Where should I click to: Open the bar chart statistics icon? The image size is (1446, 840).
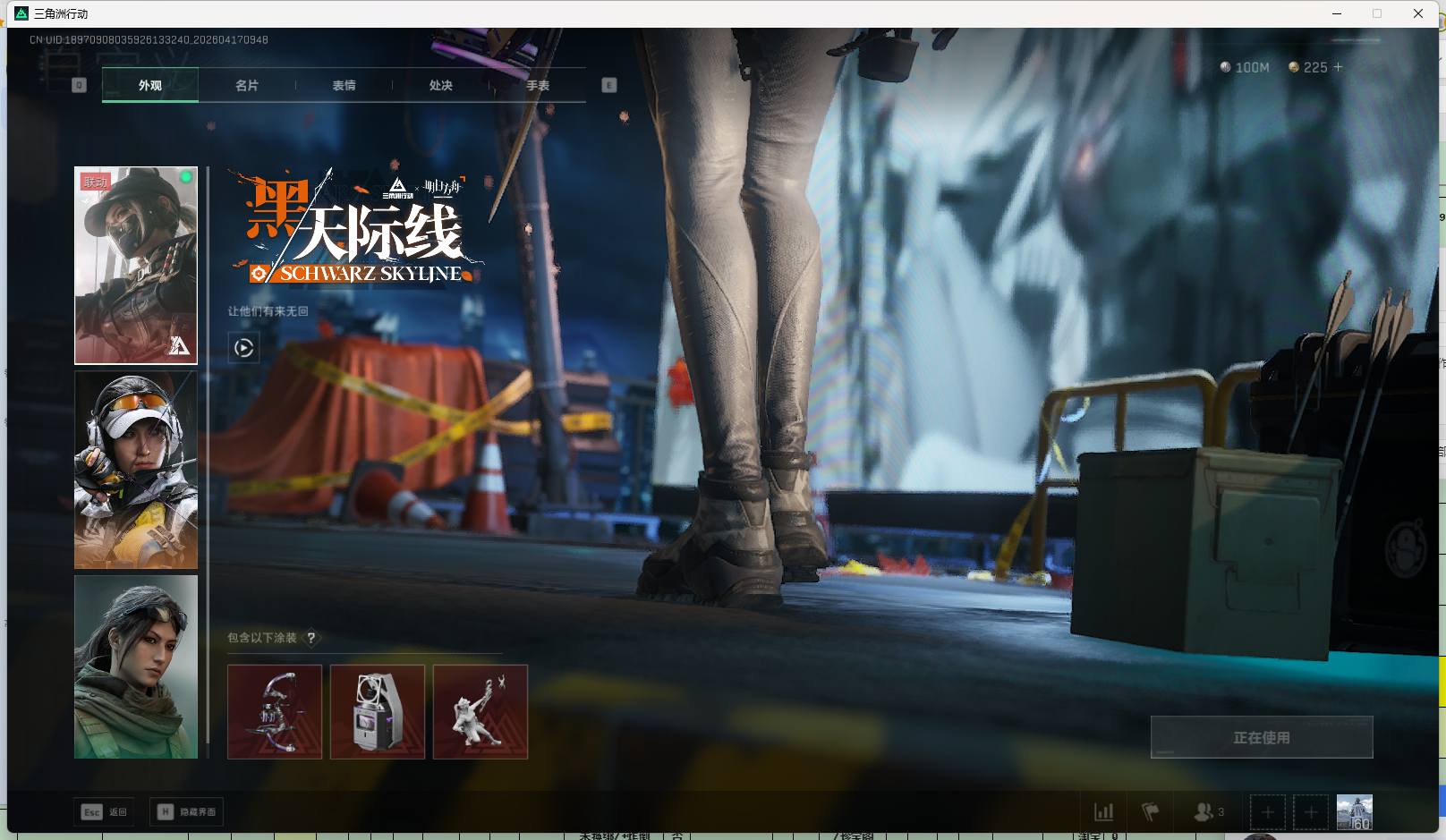click(x=1104, y=812)
